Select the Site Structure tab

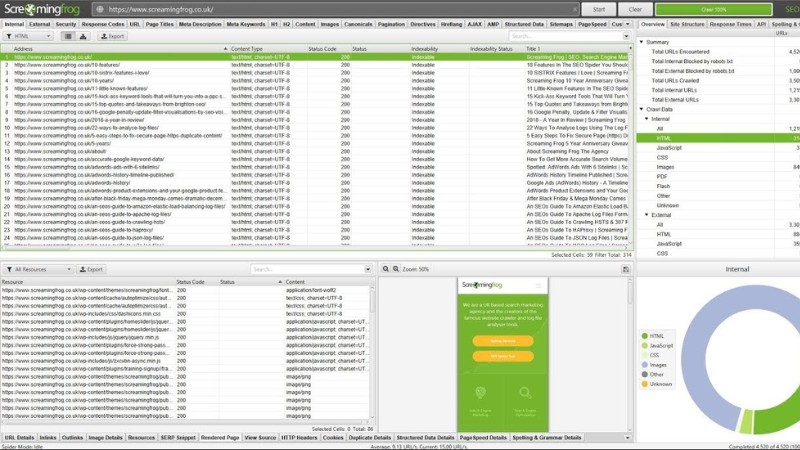coord(687,24)
